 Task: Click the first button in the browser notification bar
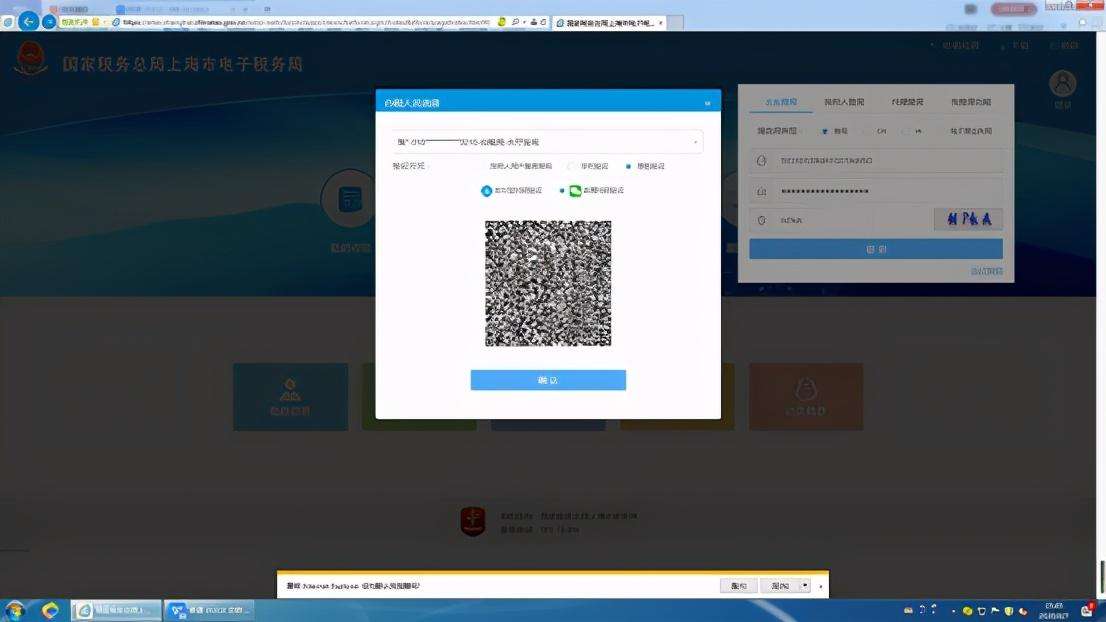739,586
